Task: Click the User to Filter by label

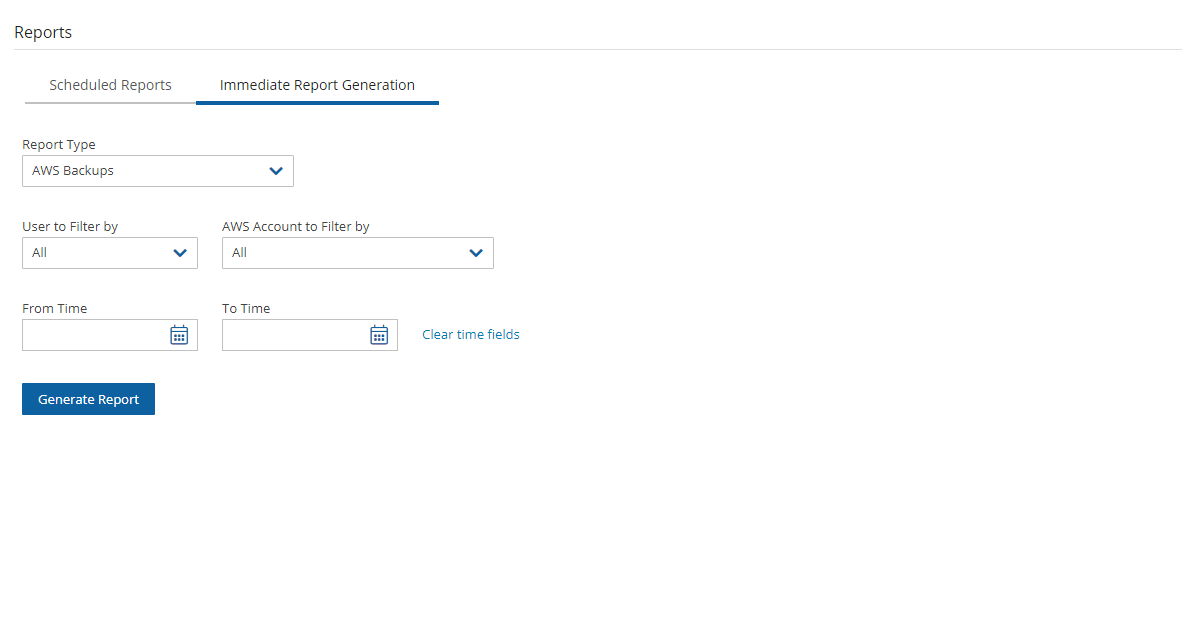Action: tap(70, 227)
